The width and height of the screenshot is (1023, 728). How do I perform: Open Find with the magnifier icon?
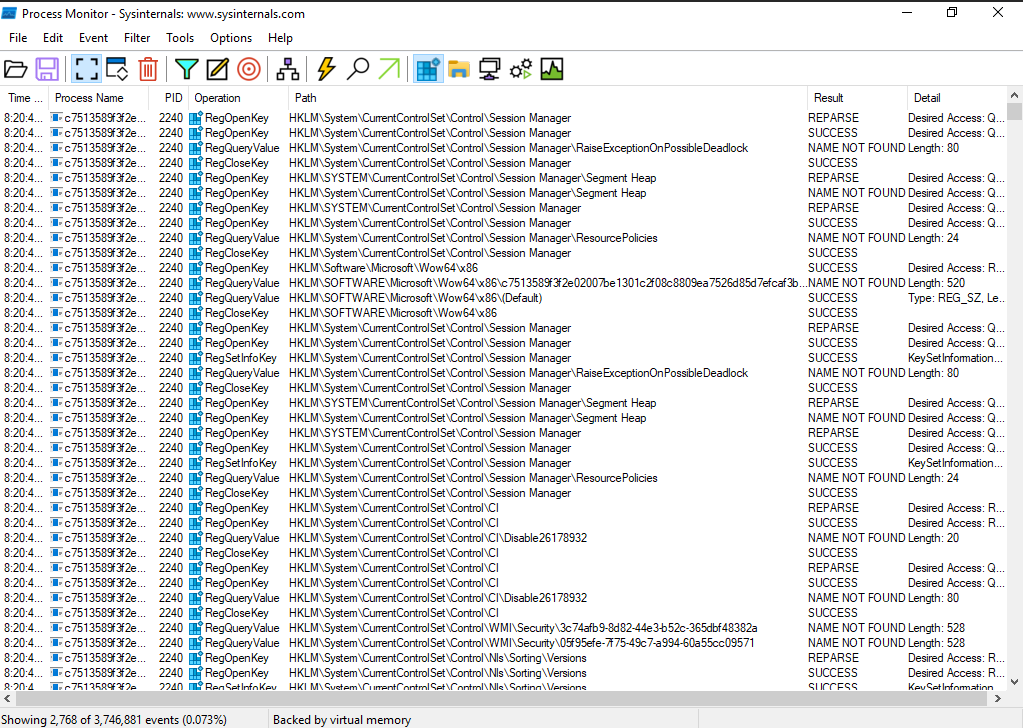click(x=358, y=69)
